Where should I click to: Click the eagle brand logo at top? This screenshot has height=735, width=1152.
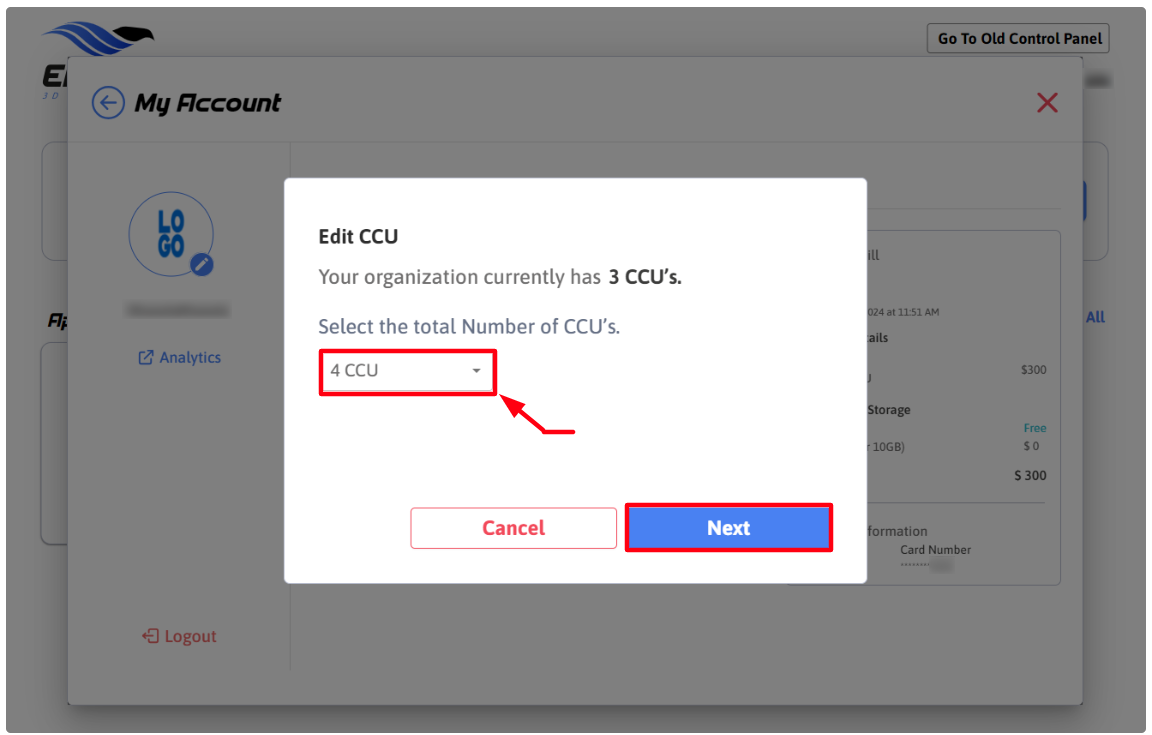coord(98,40)
